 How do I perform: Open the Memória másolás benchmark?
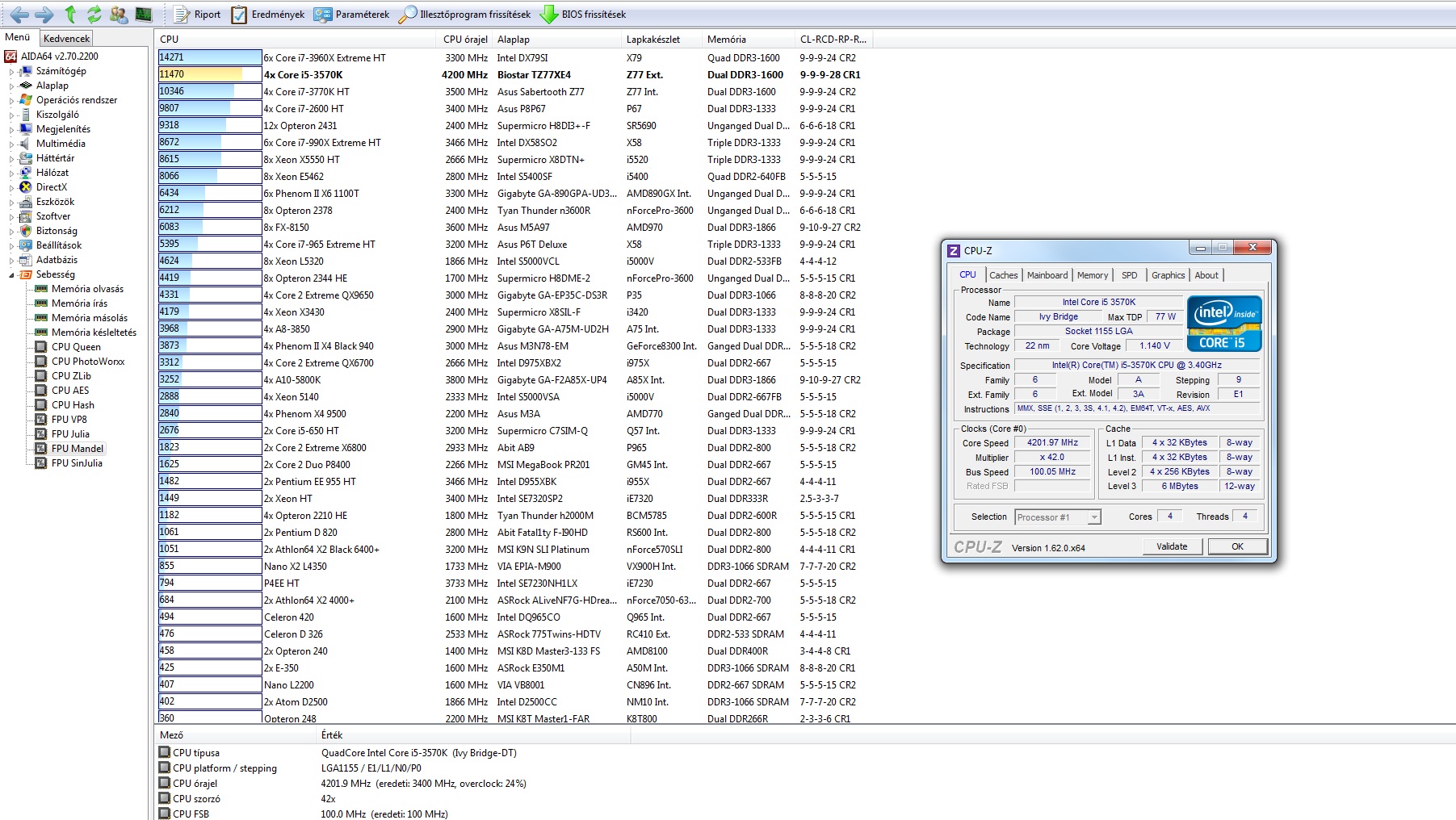[81, 318]
